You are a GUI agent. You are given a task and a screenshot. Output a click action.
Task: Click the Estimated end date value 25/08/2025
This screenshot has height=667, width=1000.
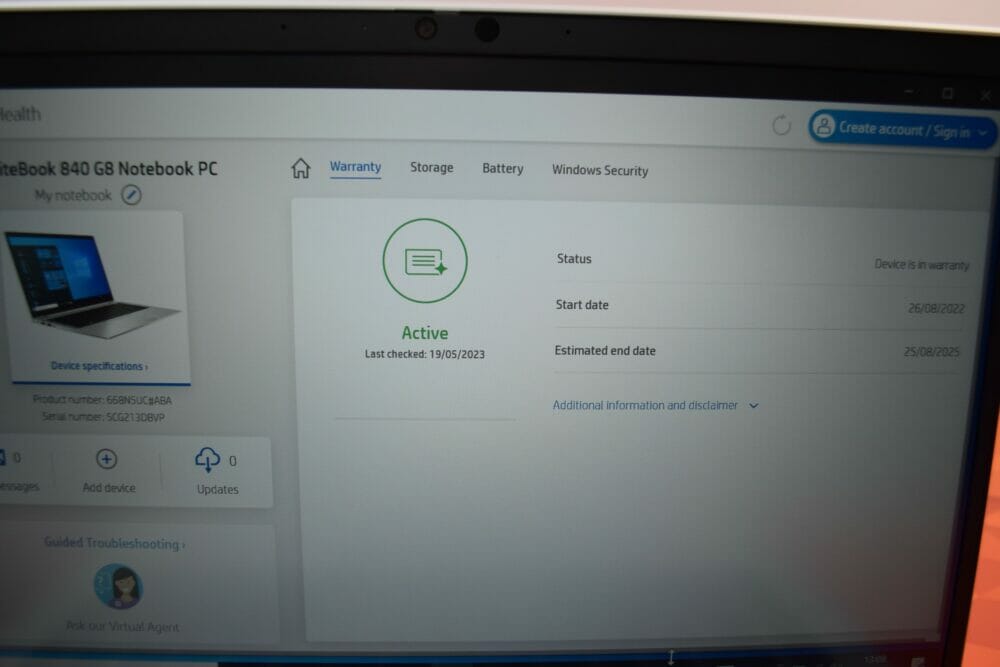coord(932,351)
